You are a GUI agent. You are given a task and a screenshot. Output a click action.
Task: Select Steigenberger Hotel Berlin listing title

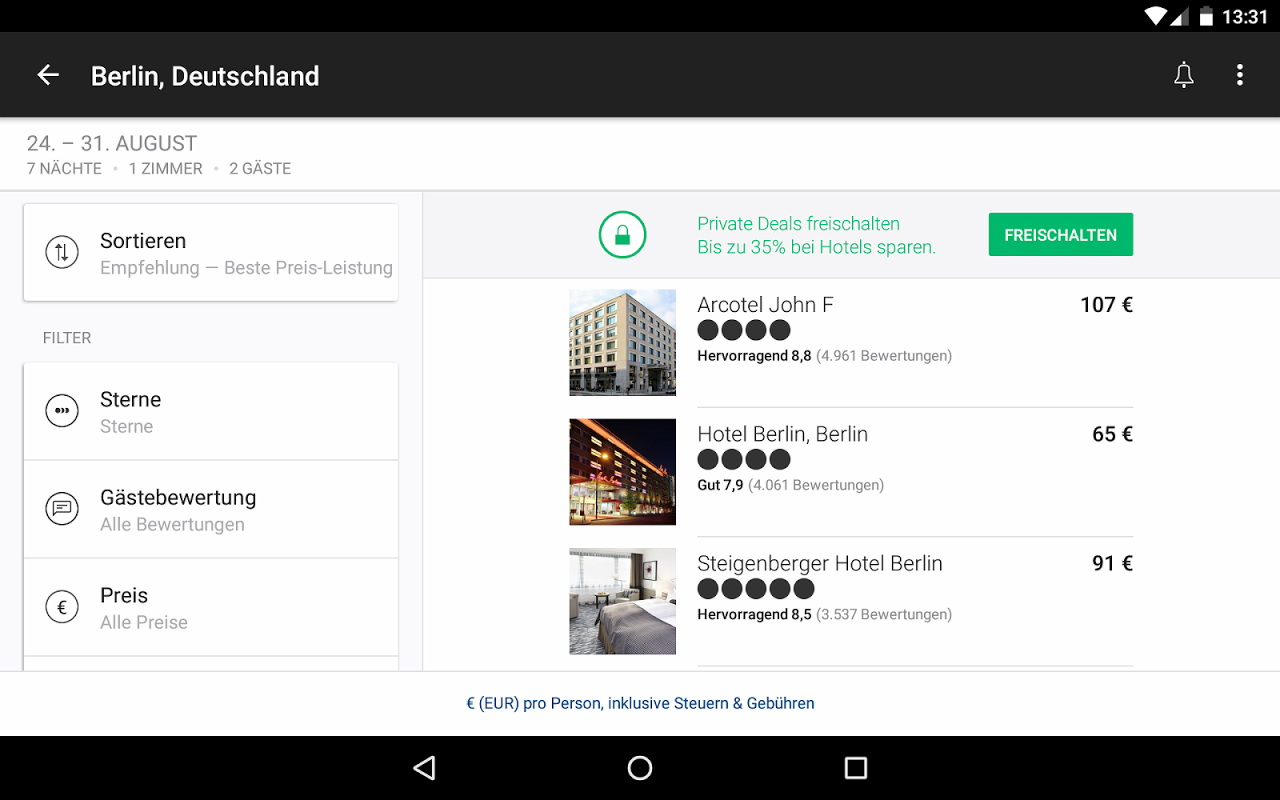click(x=820, y=563)
